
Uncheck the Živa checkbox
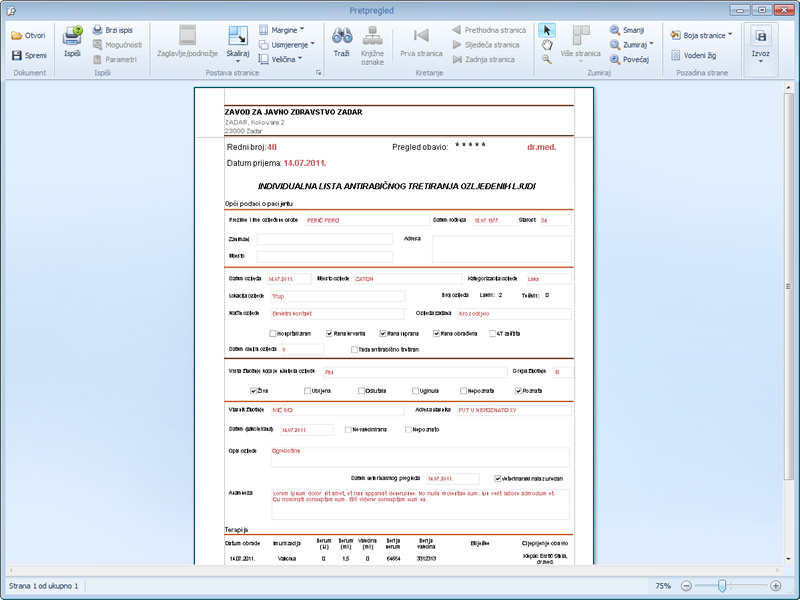[x=254, y=391]
